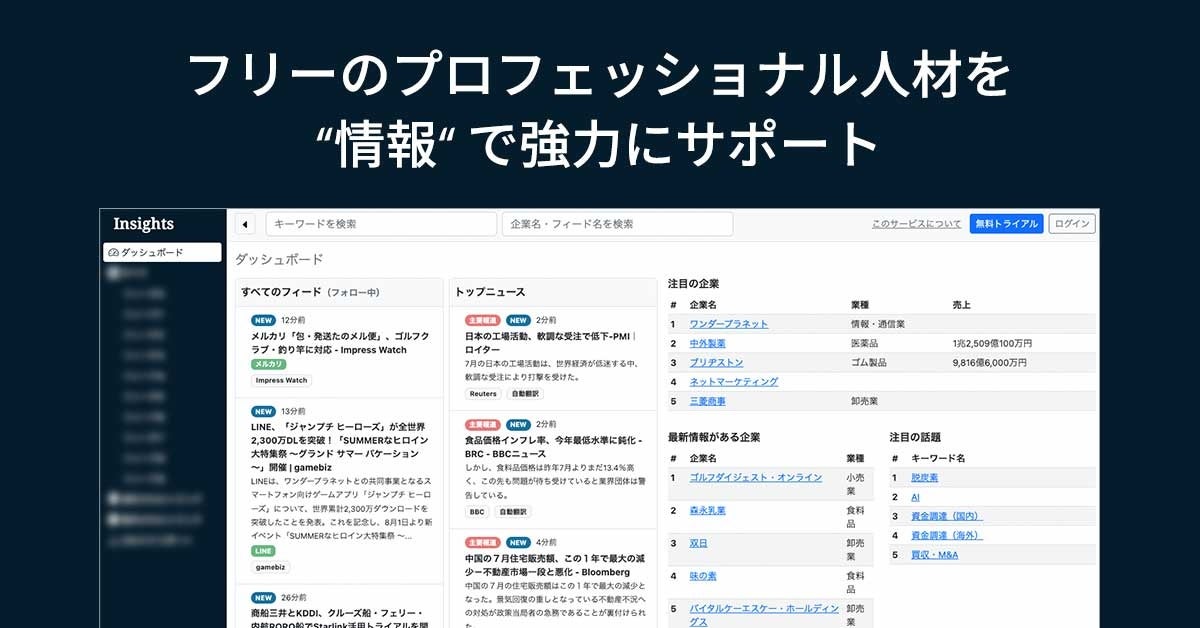Click the トップニュース panel heading

click(490, 292)
